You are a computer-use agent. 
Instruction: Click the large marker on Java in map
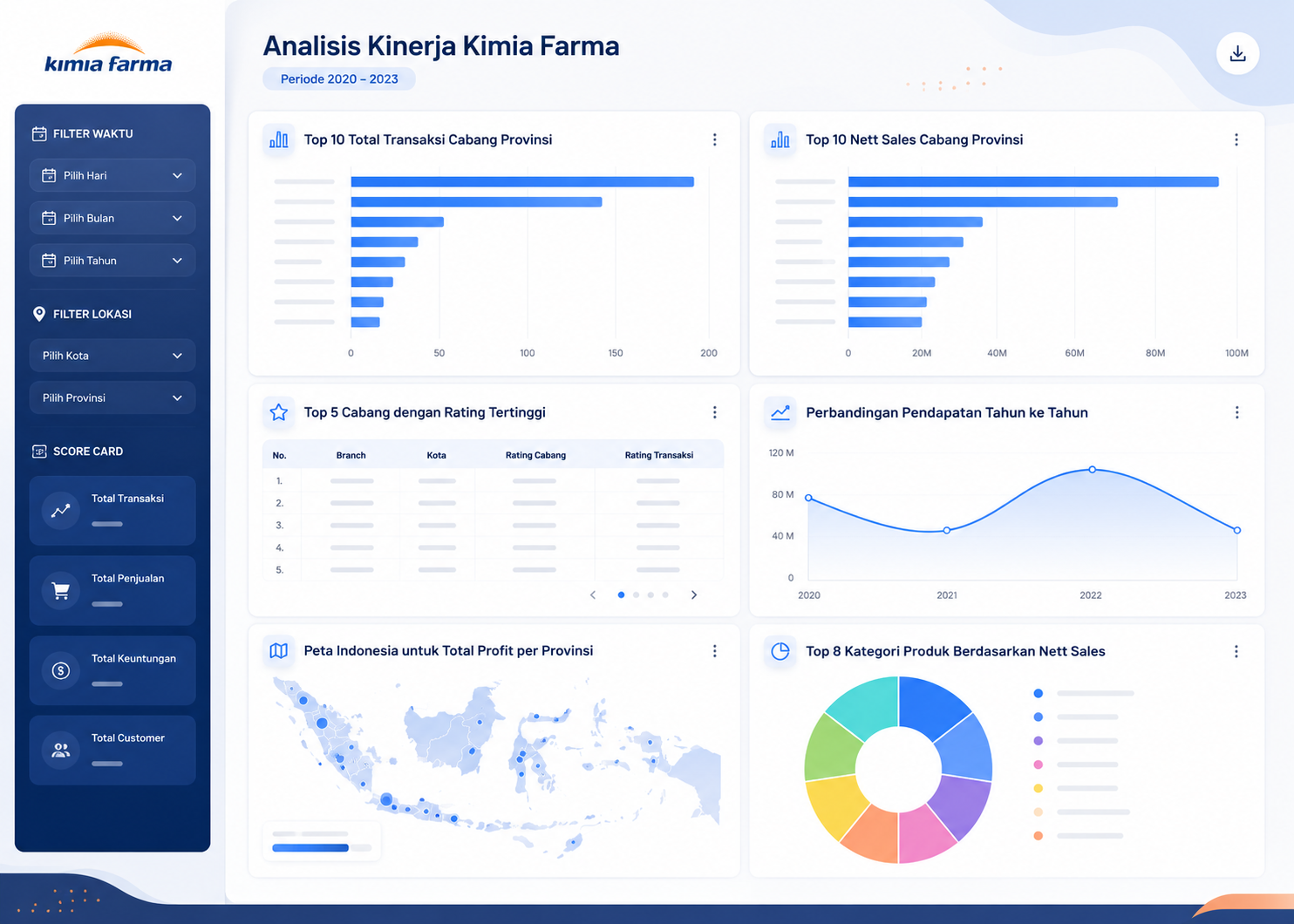point(386,798)
